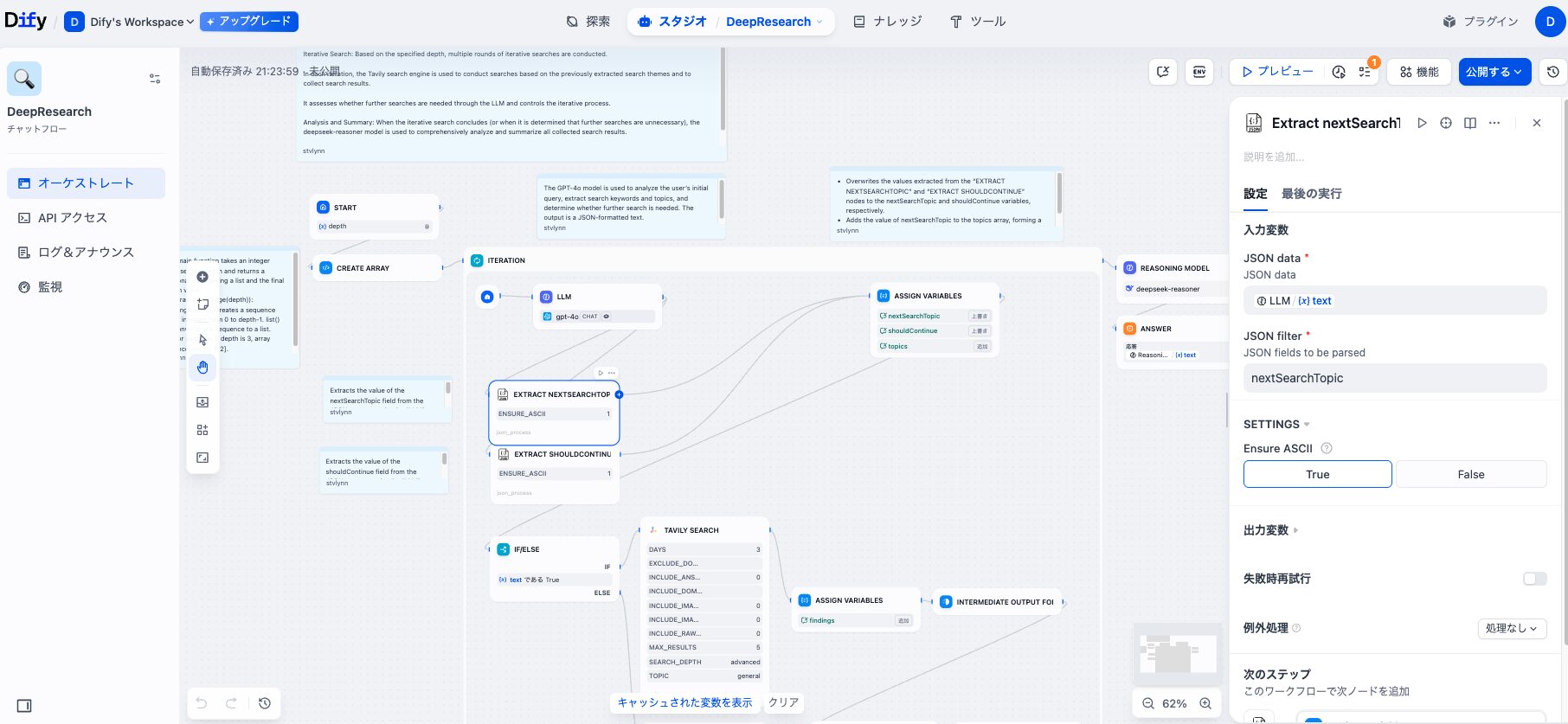This screenshot has width=1568, height=724.
Task: Click the undo arrow at bottom left
Action: point(202,703)
